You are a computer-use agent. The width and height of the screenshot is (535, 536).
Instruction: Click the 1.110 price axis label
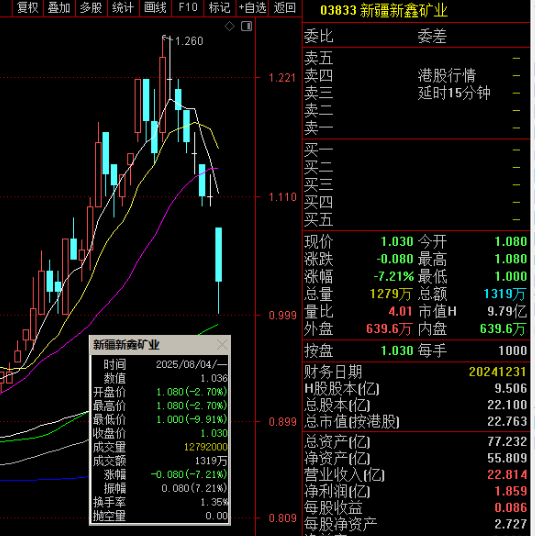[282, 197]
